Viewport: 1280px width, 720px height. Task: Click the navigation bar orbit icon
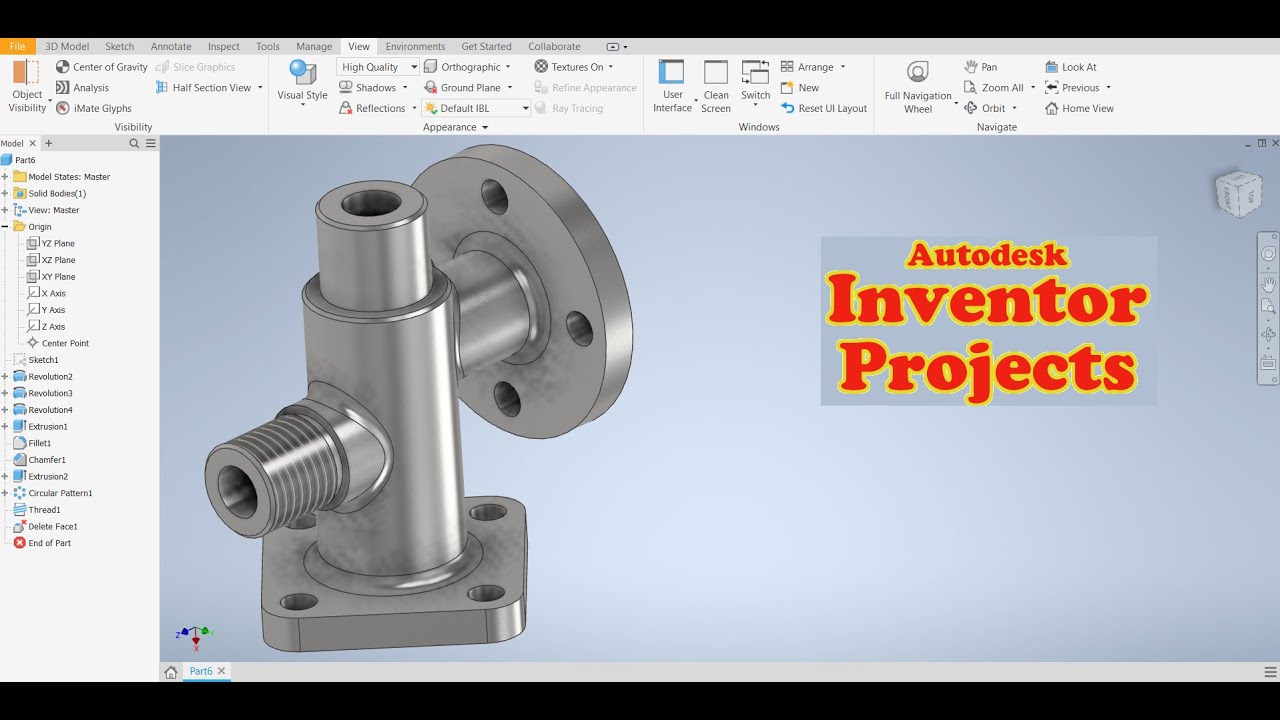pyautogui.click(x=1268, y=335)
